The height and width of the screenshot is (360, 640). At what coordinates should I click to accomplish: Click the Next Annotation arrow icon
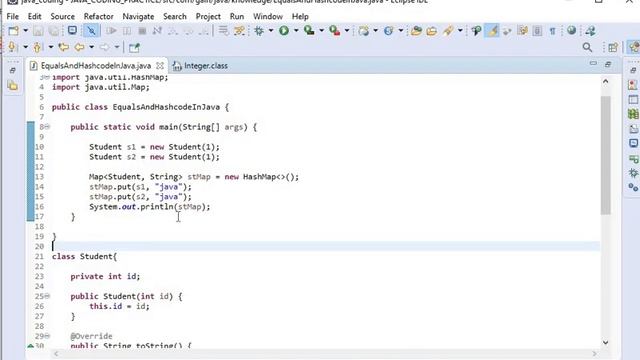coord(12,47)
